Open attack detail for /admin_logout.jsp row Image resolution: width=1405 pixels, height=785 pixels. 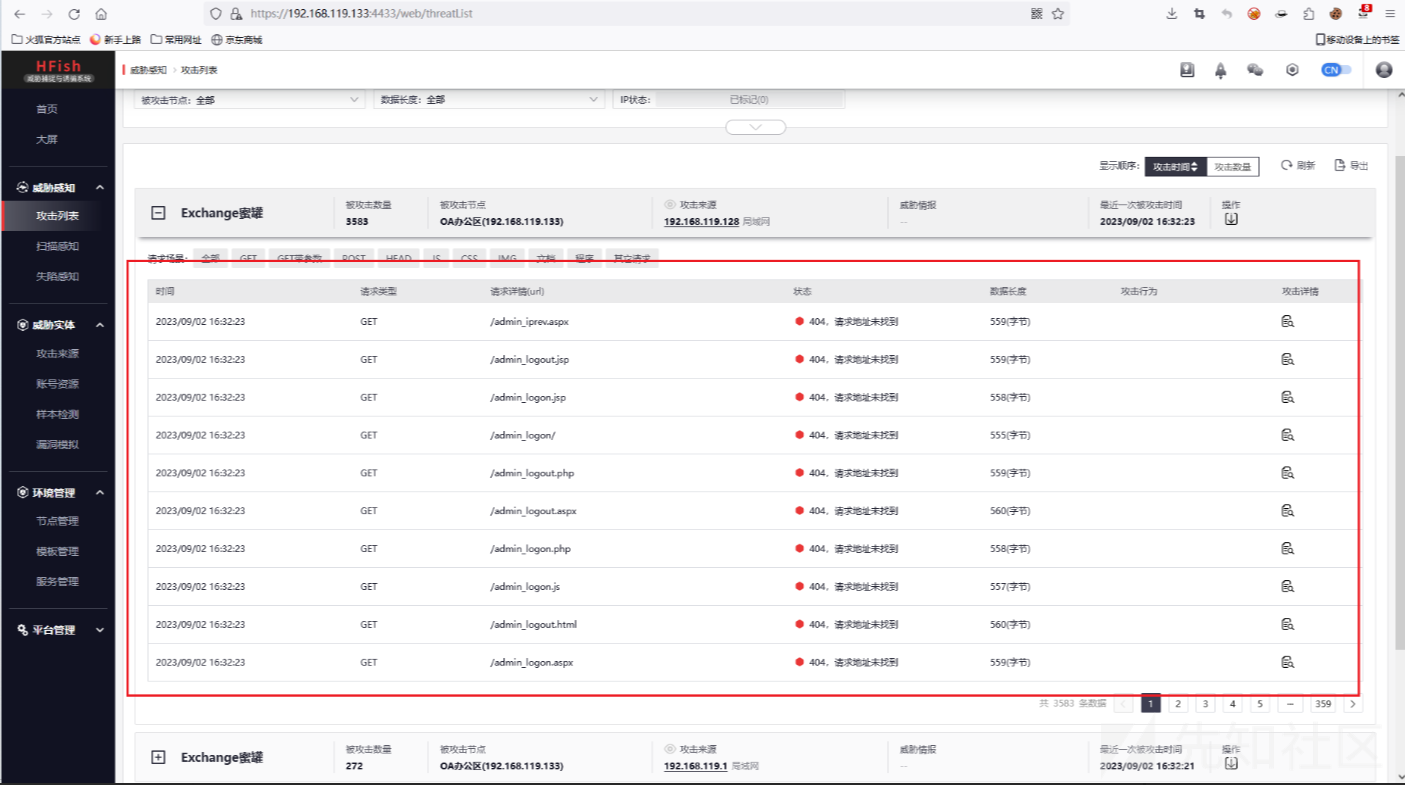[x=1288, y=359]
